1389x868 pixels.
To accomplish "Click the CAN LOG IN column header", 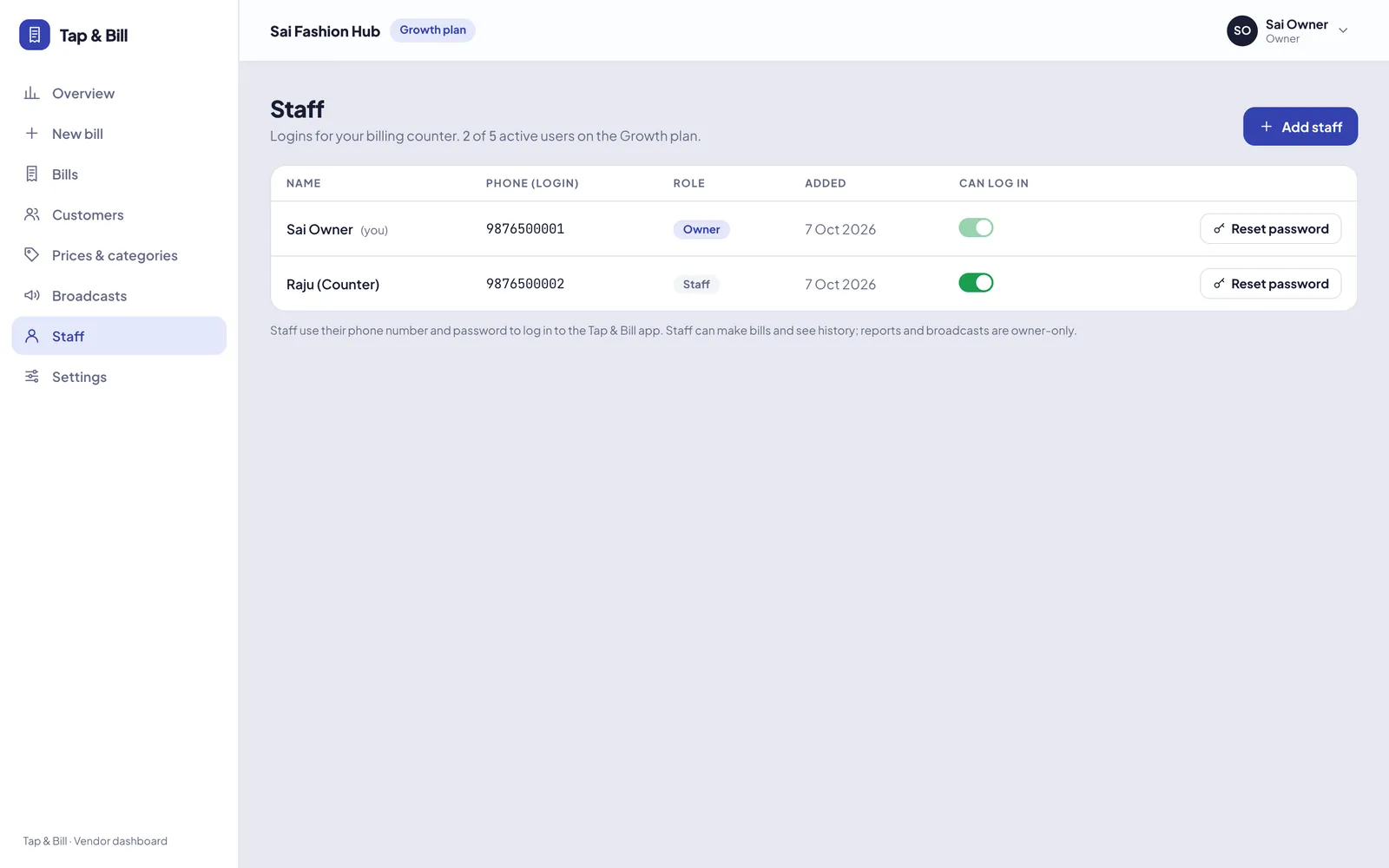I will [x=994, y=183].
